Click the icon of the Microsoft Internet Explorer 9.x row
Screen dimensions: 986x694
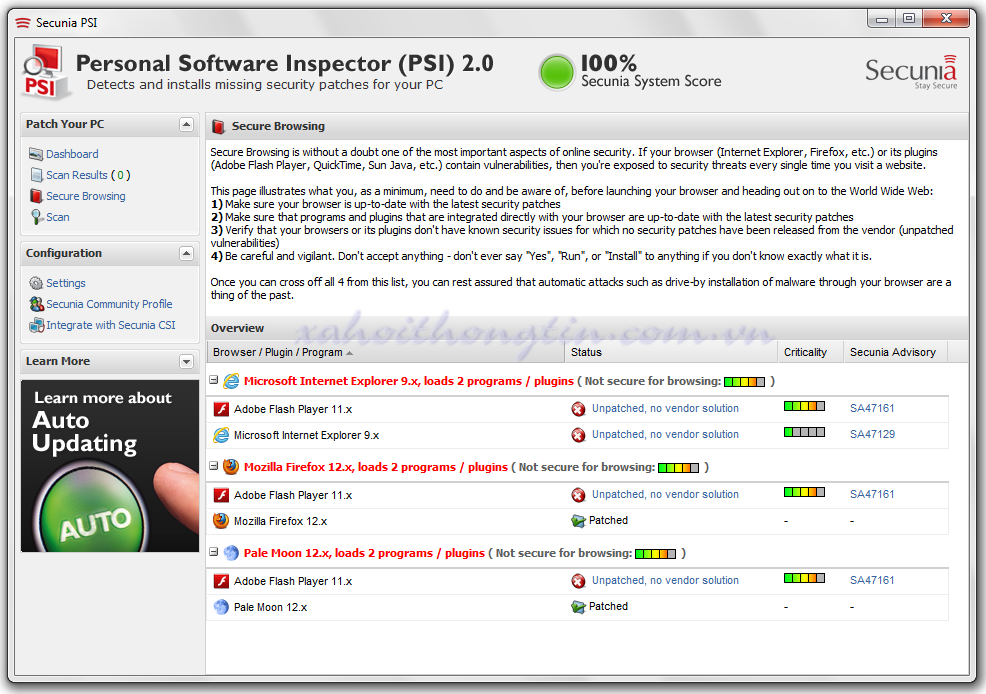(221, 435)
